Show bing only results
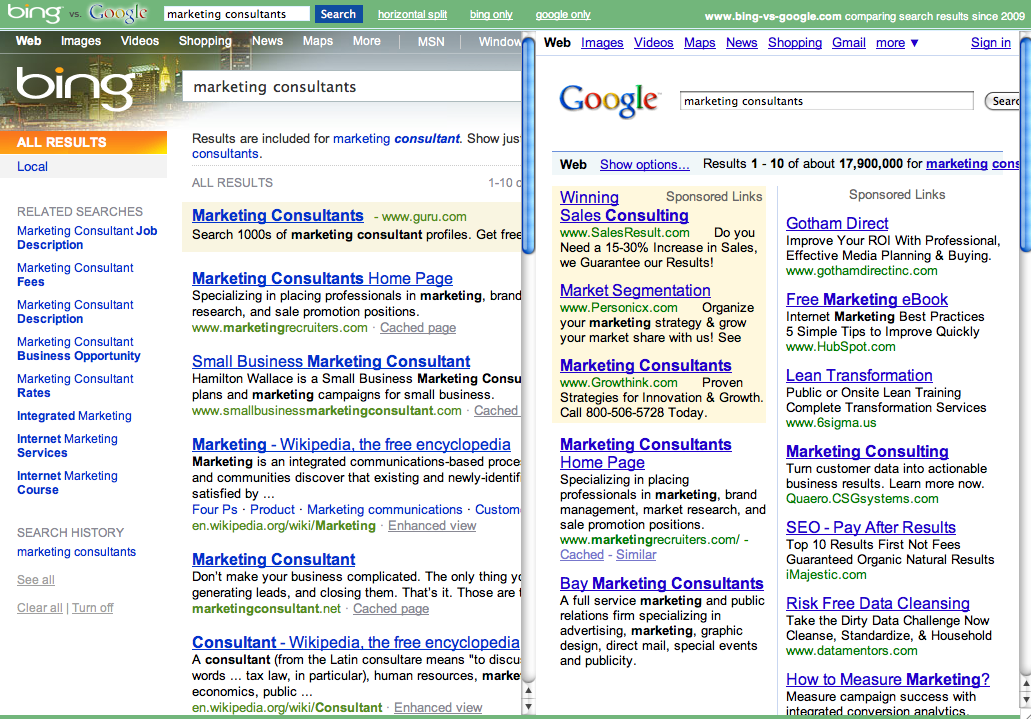Screen dimensions: 1031x719 click(491, 15)
